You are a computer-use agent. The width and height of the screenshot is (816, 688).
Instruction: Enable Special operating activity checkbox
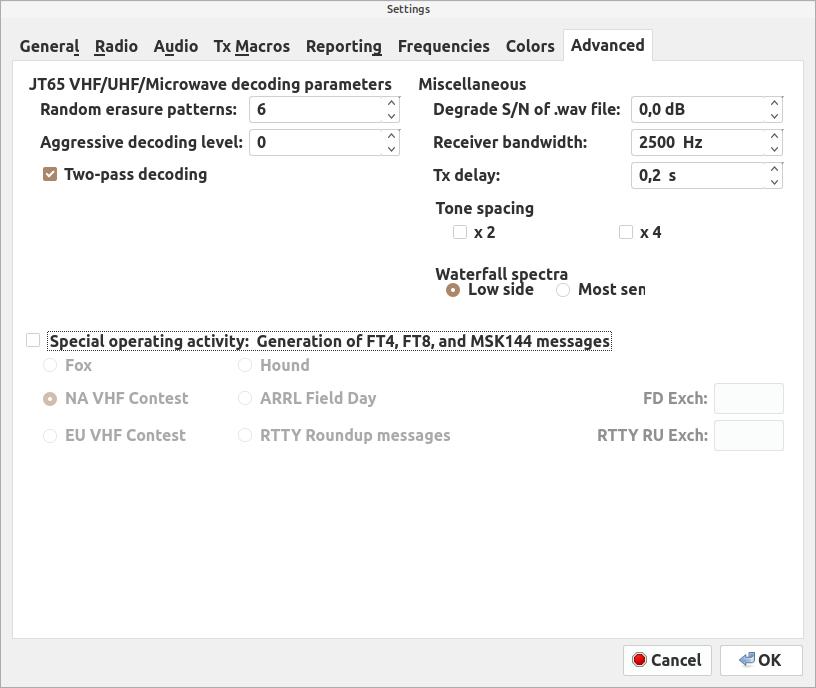33,340
